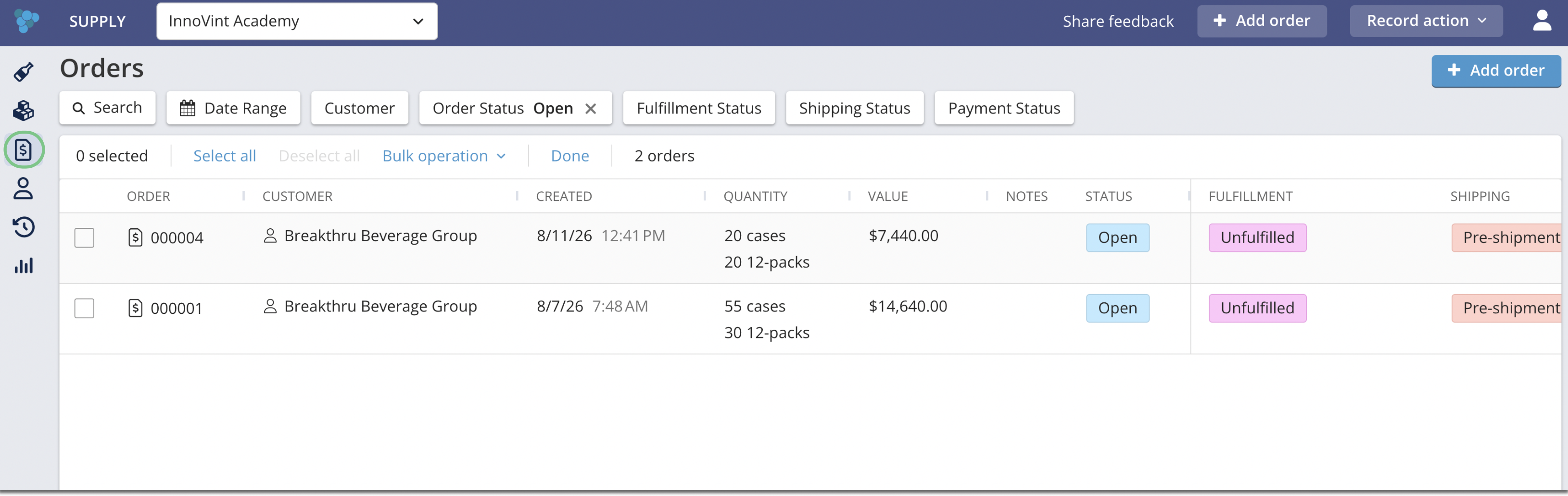Click the order icon beside 000001
The image size is (1568, 496).
click(x=136, y=308)
